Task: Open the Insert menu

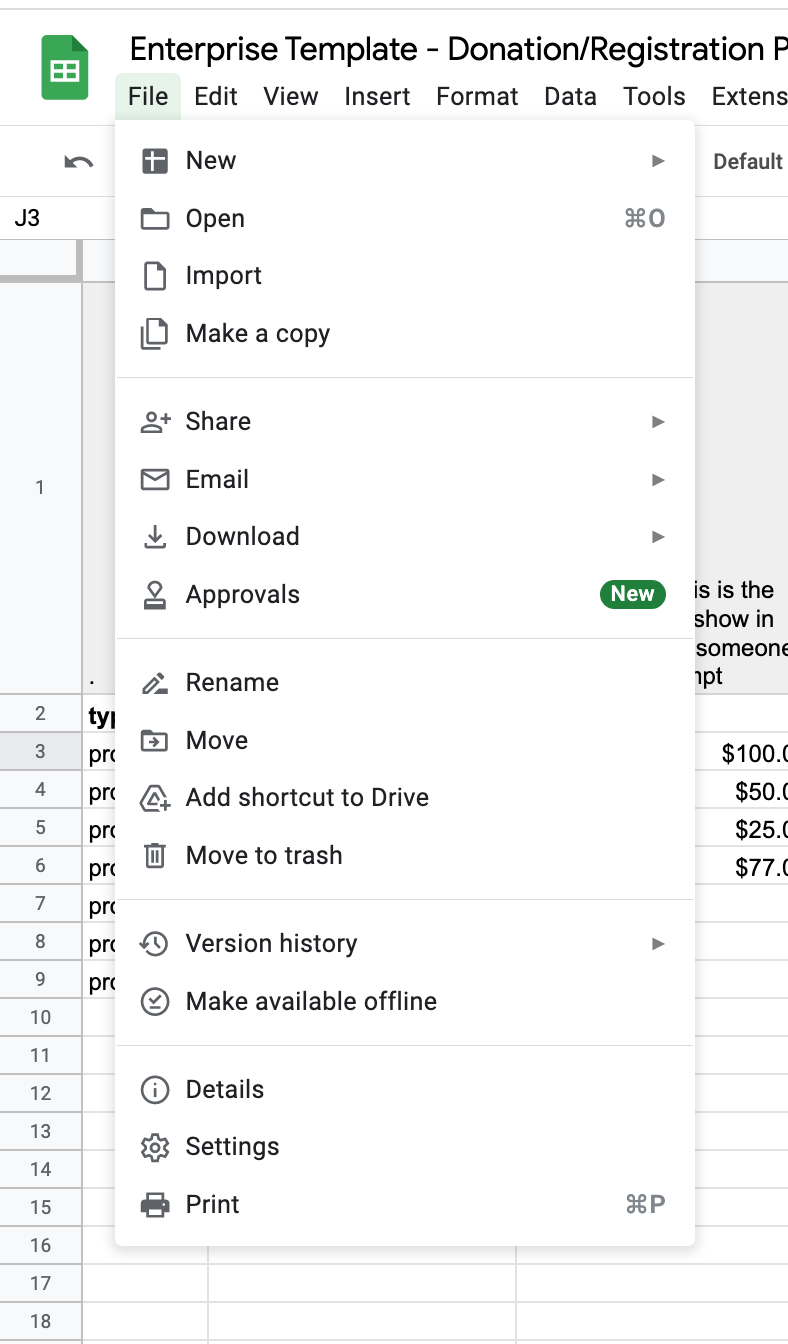Action: coord(377,97)
